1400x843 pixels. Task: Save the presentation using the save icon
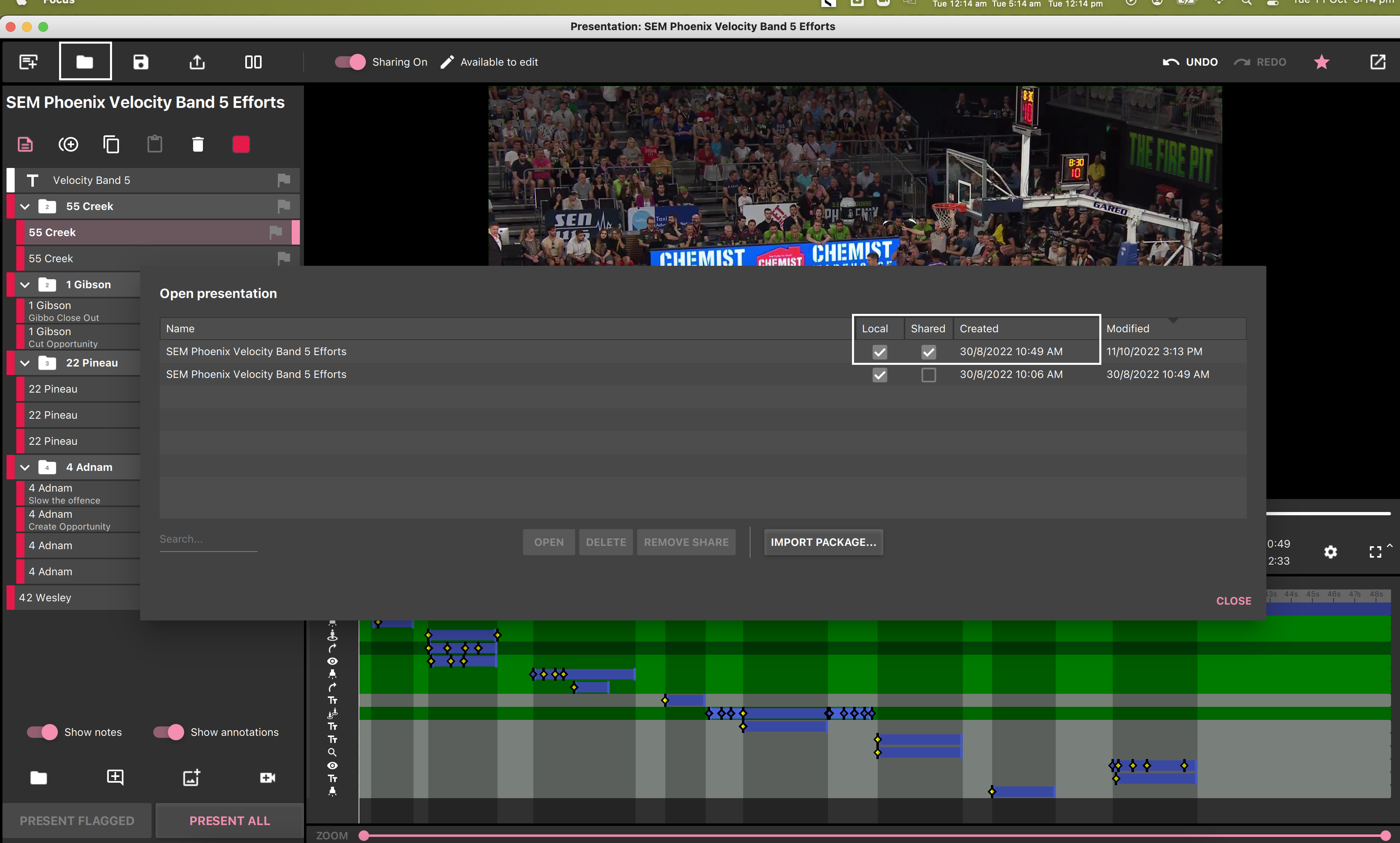[140, 62]
